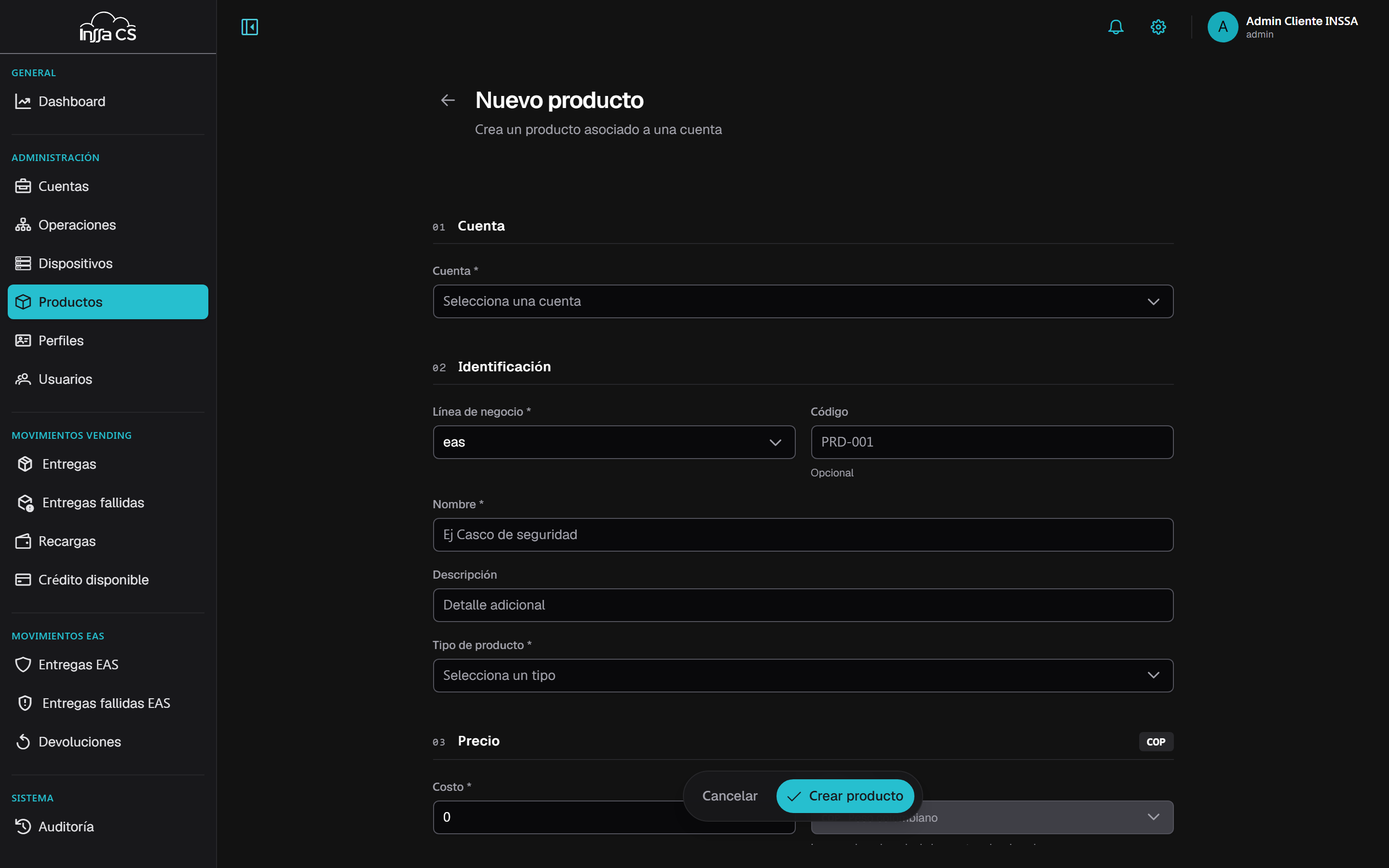This screenshot has height=868, width=1389.
Task: Open the Selecciona una cuenta dropdown
Action: coord(803,301)
